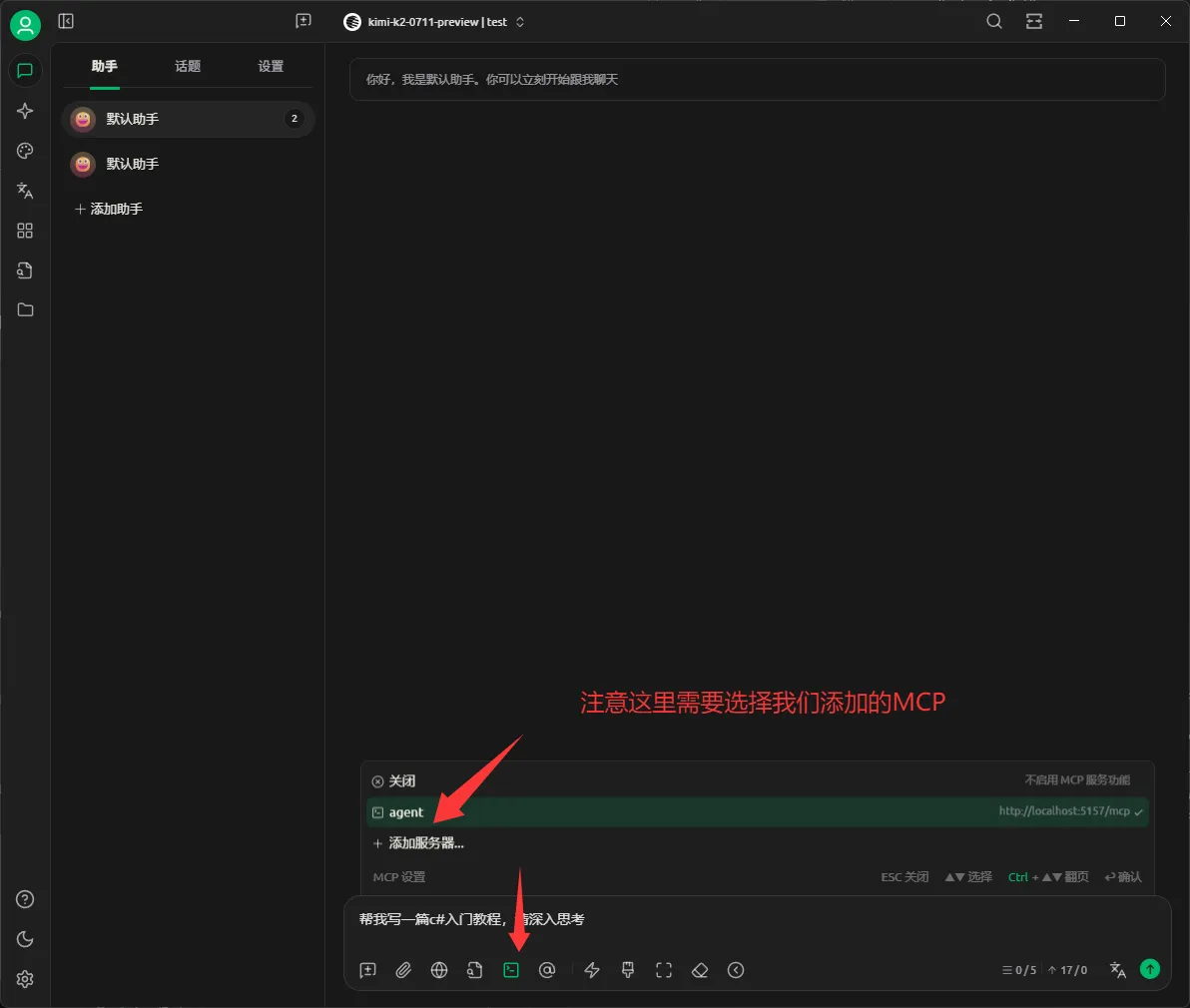Click 添加助手 to add an assistant
Viewport: 1190px width, 1008px height.
tap(110, 209)
